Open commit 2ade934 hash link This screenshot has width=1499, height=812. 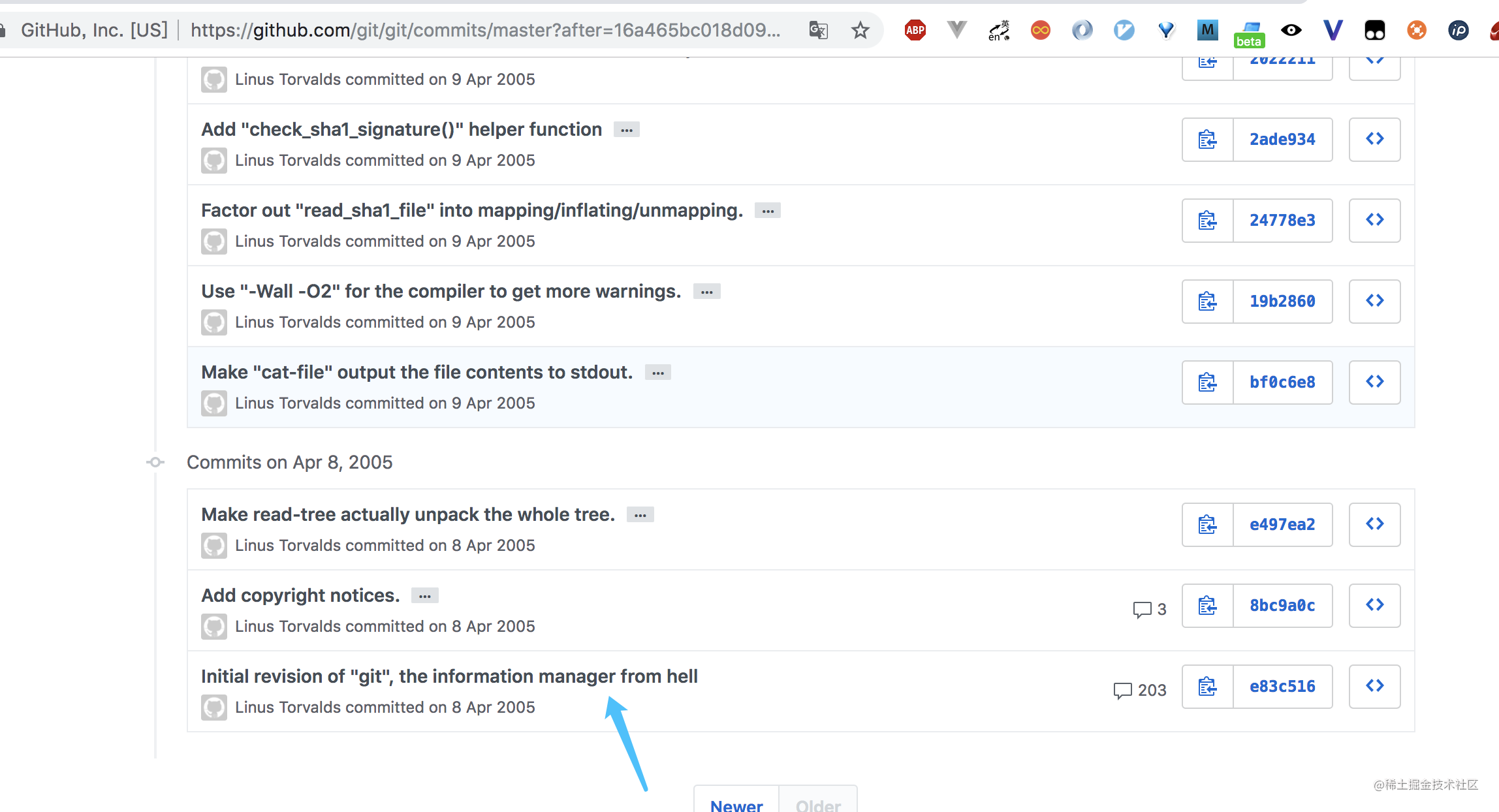pyautogui.click(x=1283, y=140)
